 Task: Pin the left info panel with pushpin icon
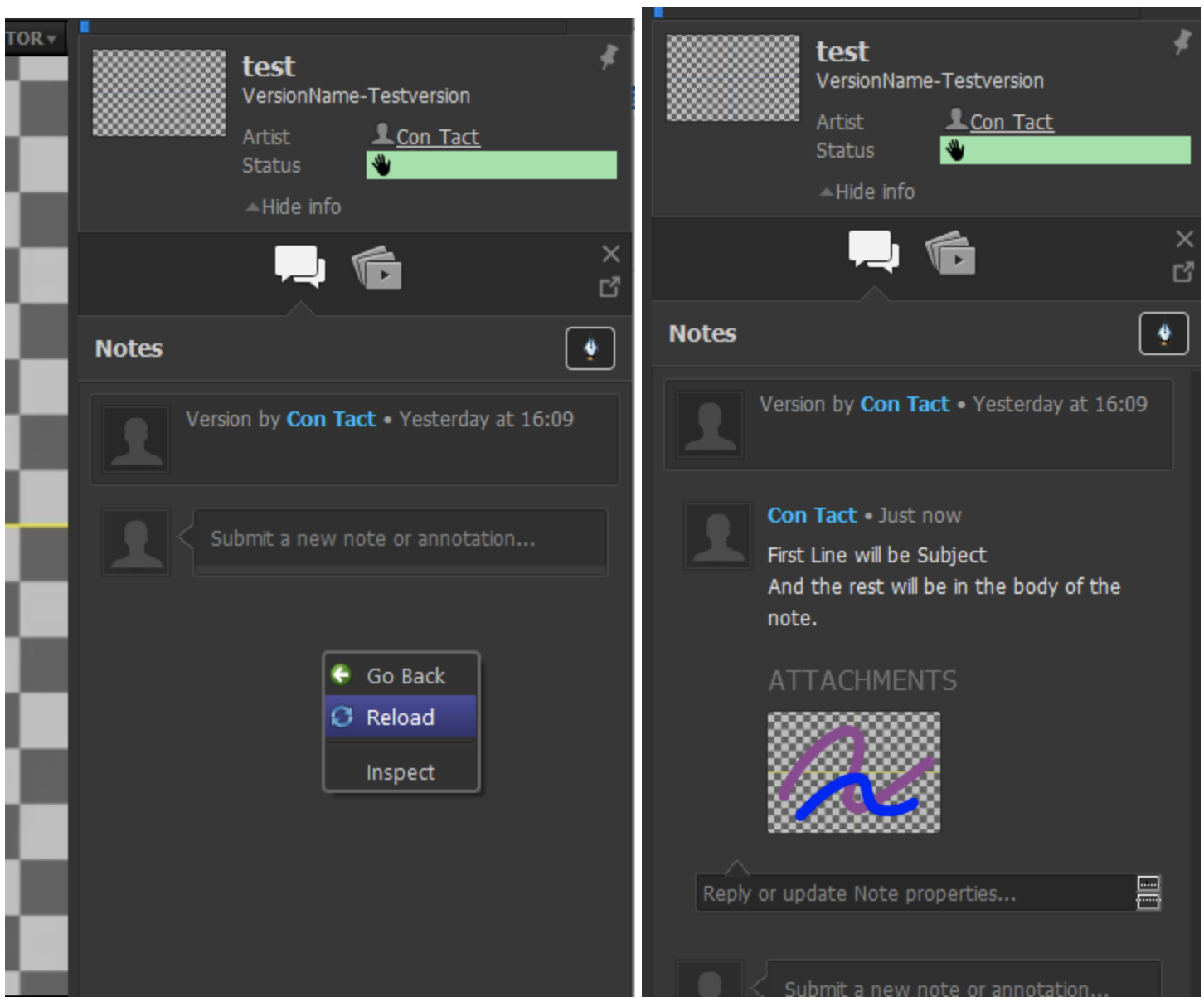(609, 56)
